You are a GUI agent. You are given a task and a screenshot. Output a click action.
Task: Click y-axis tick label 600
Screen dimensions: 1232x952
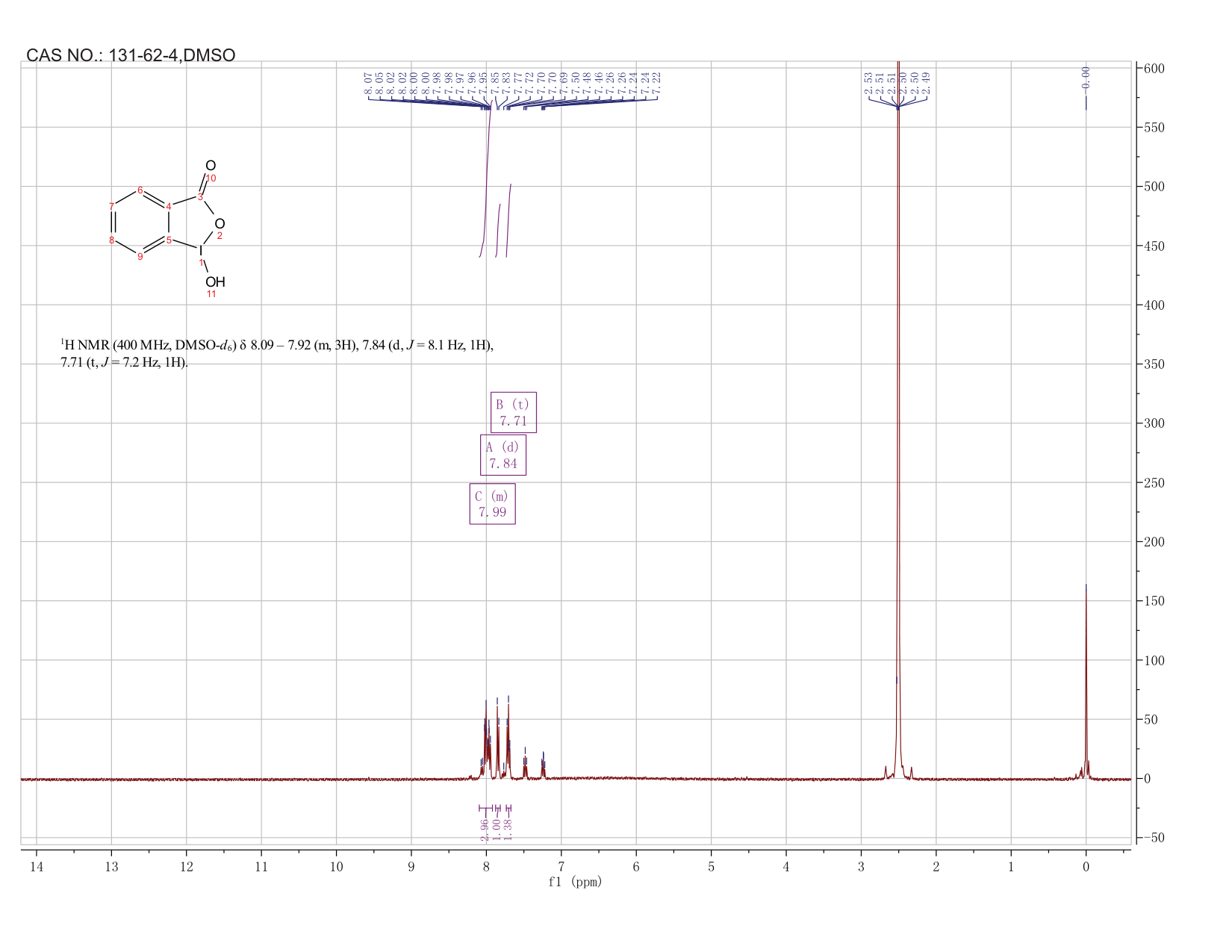pos(1154,69)
